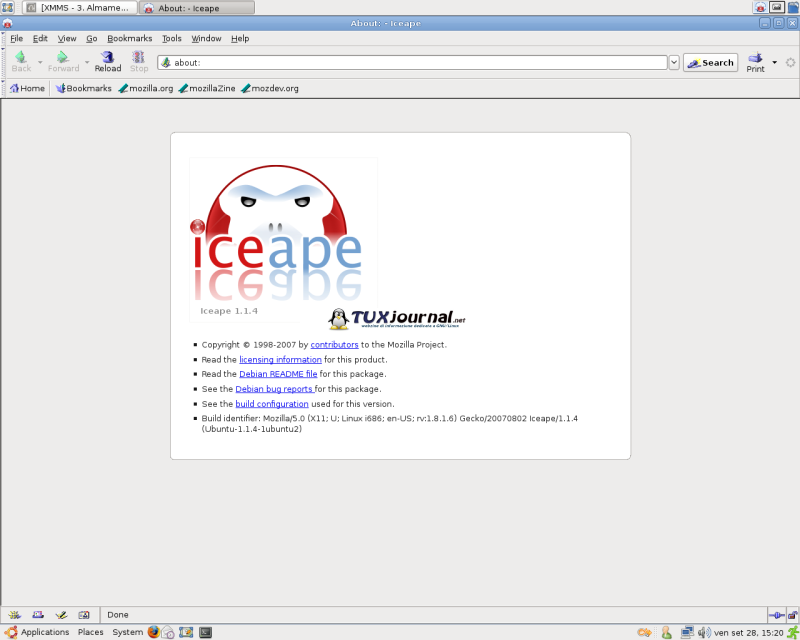Open Home from the bookmarks toolbar

[27, 88]
